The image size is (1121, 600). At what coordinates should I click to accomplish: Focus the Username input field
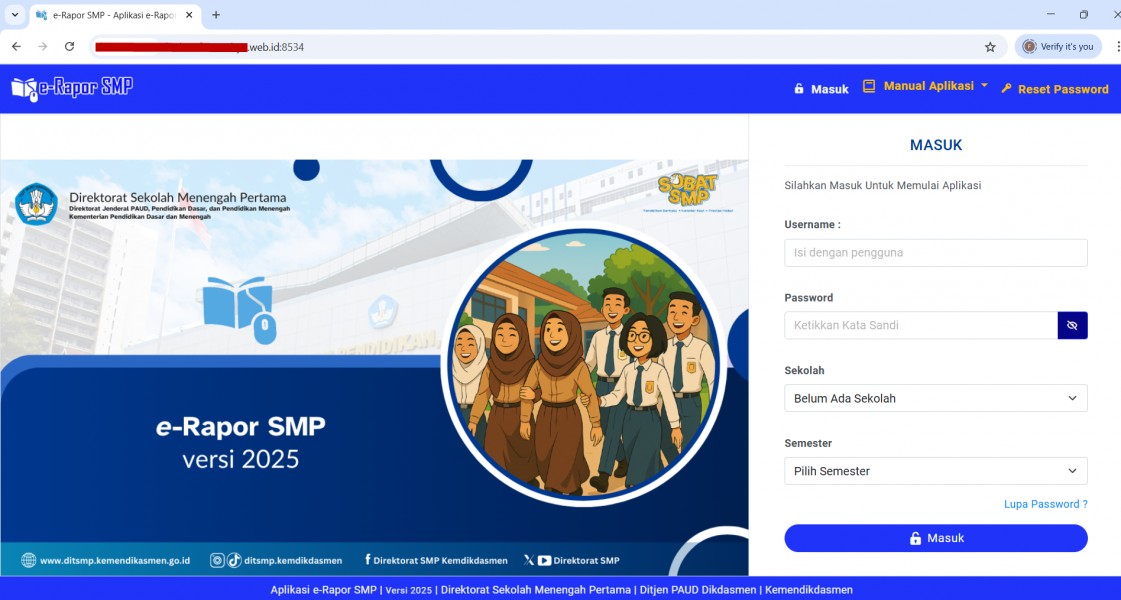pyautogui.click(x=936, y=252)
